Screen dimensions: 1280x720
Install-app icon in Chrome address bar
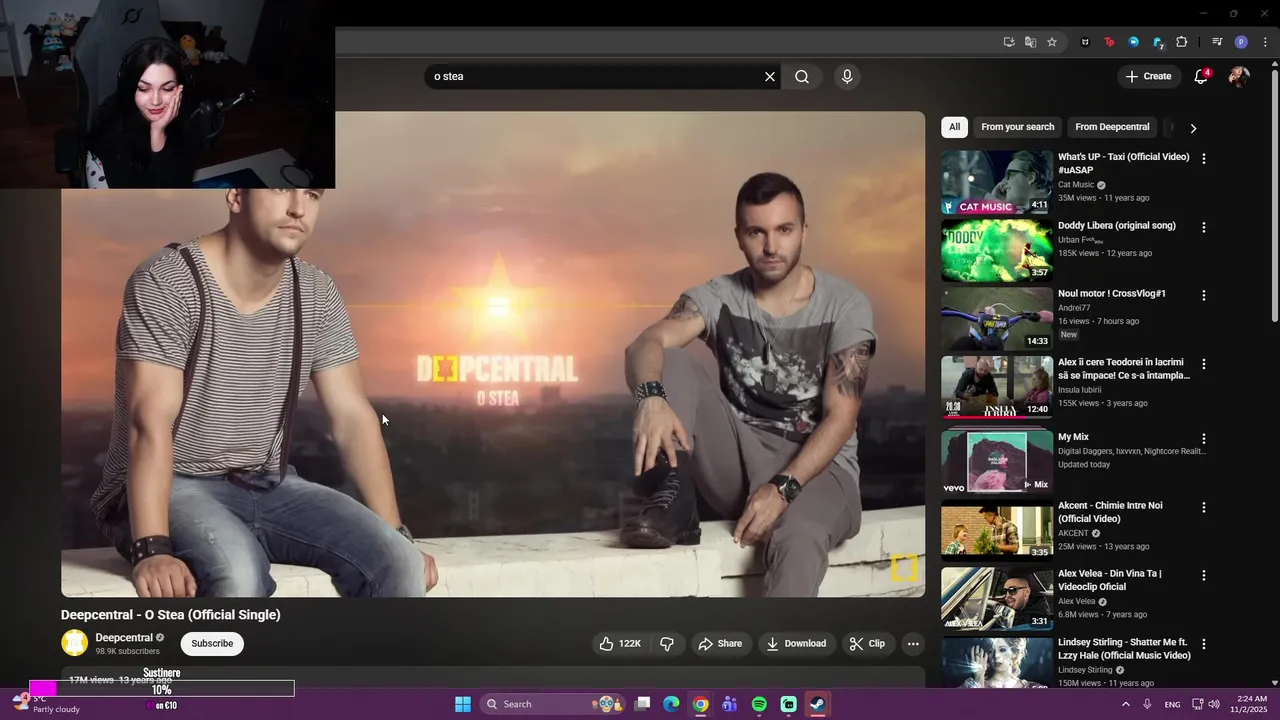(1009, 42)
